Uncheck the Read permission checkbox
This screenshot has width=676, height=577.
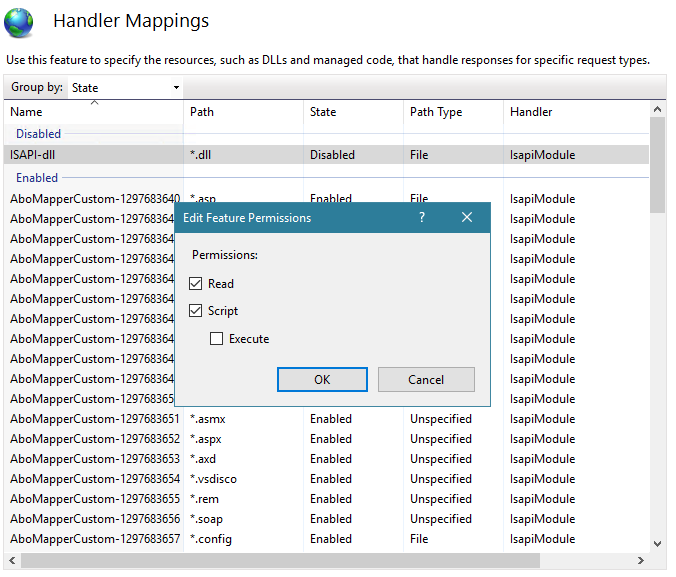point(196,284)
